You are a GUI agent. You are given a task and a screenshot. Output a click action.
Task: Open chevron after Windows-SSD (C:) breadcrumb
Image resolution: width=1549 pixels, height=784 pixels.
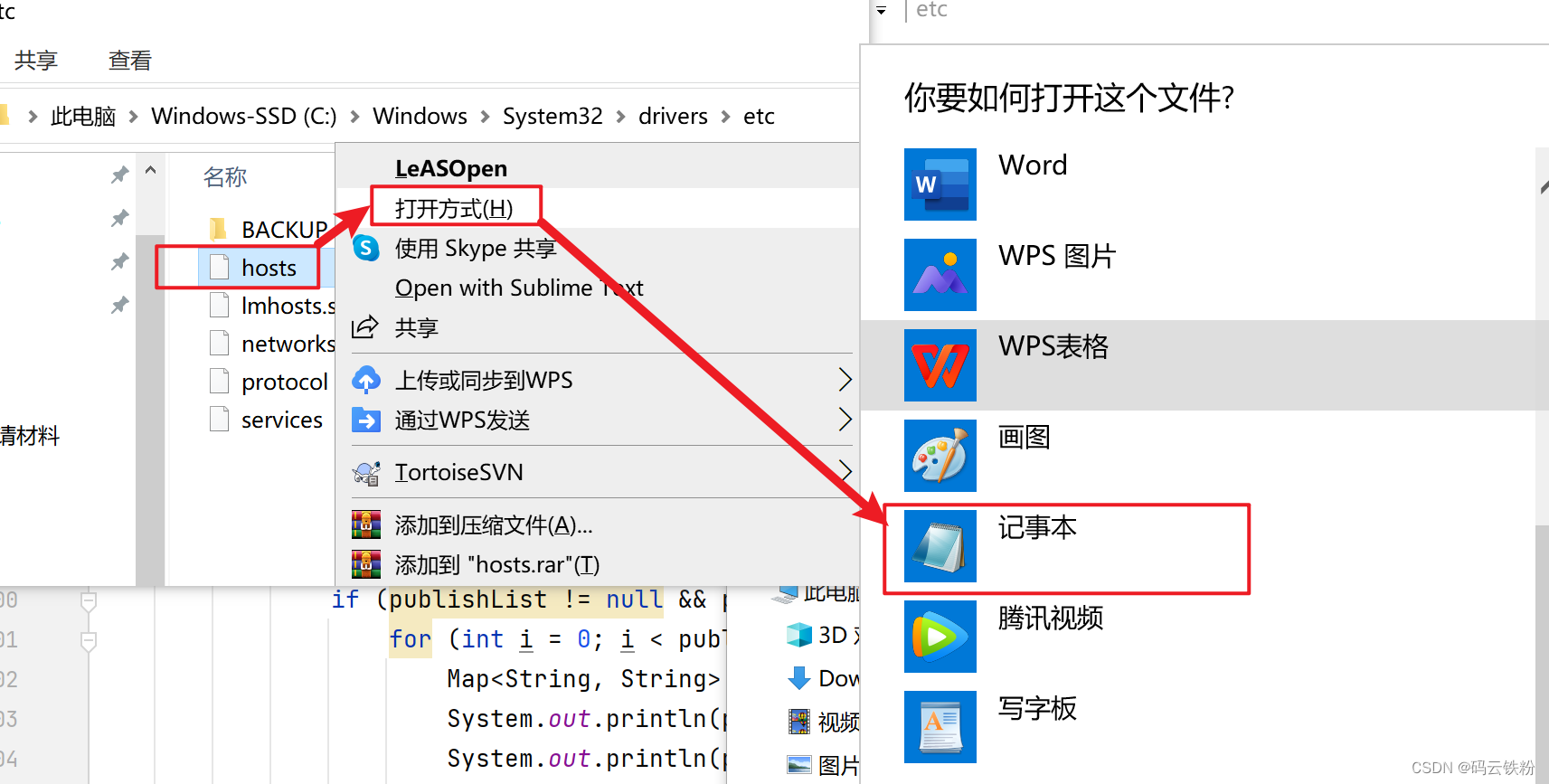click(x=354, y=117)
